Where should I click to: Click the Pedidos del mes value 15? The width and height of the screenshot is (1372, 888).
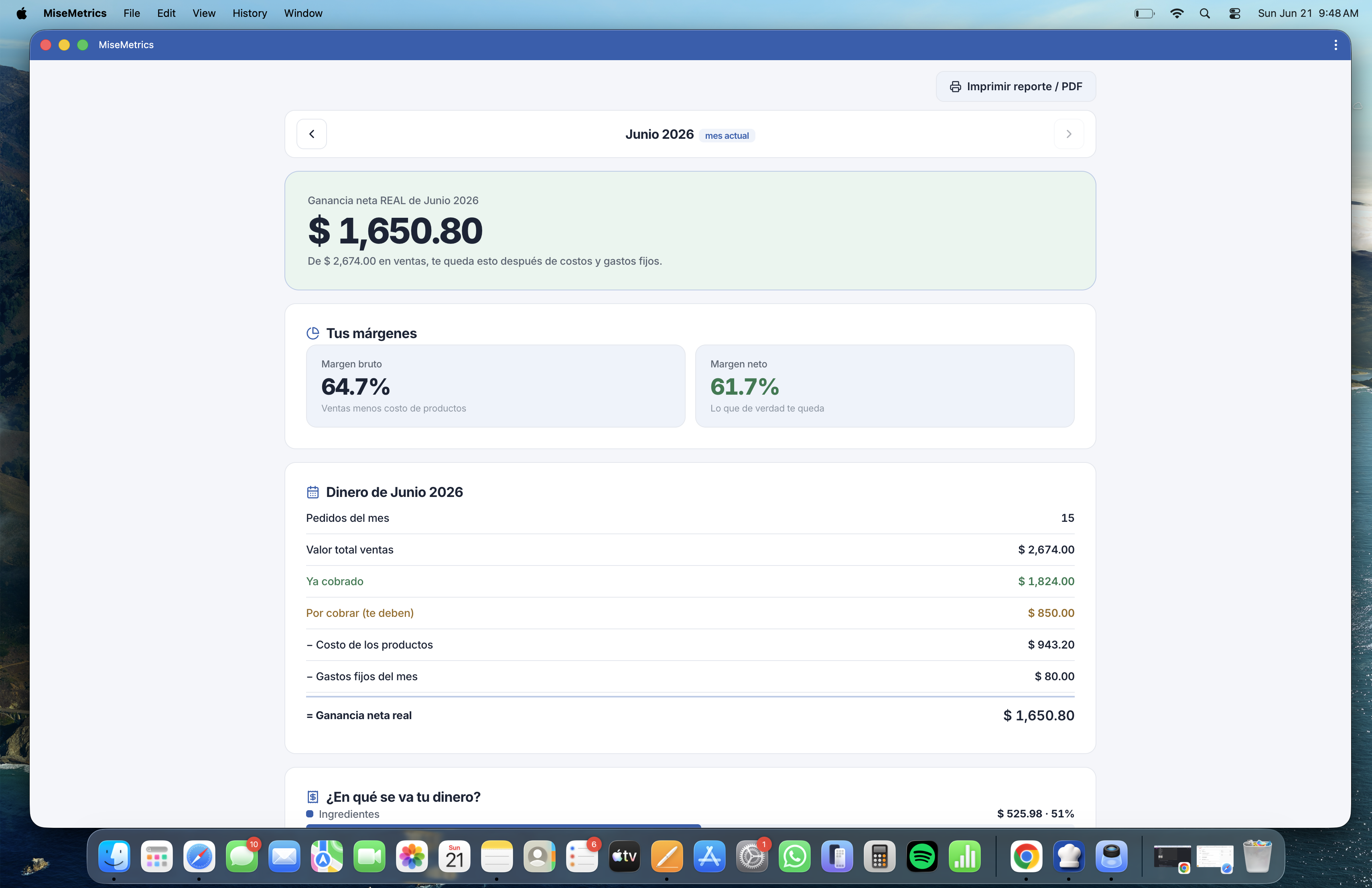pyautogui.click(x=1068, y=518)
